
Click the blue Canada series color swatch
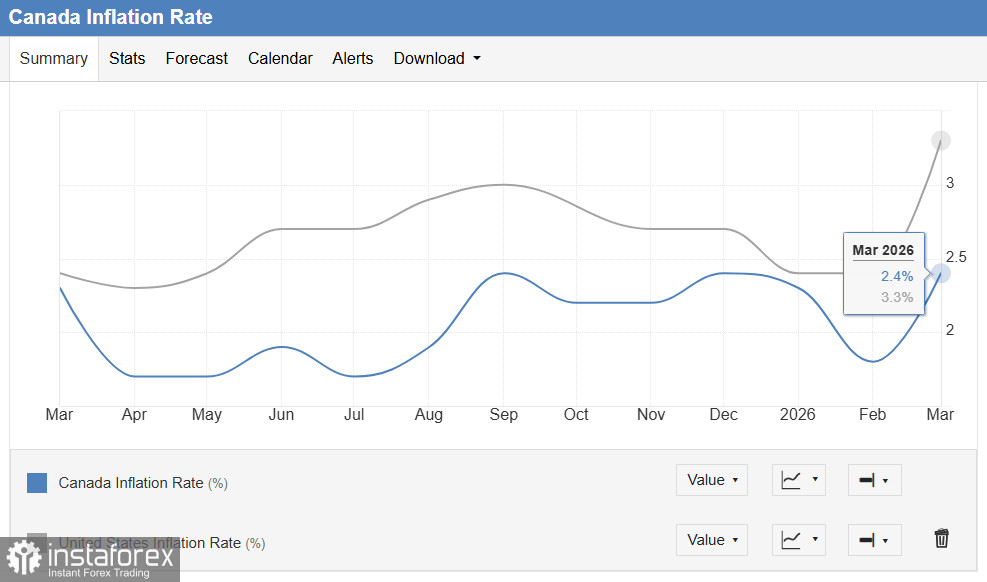point(37,483)
